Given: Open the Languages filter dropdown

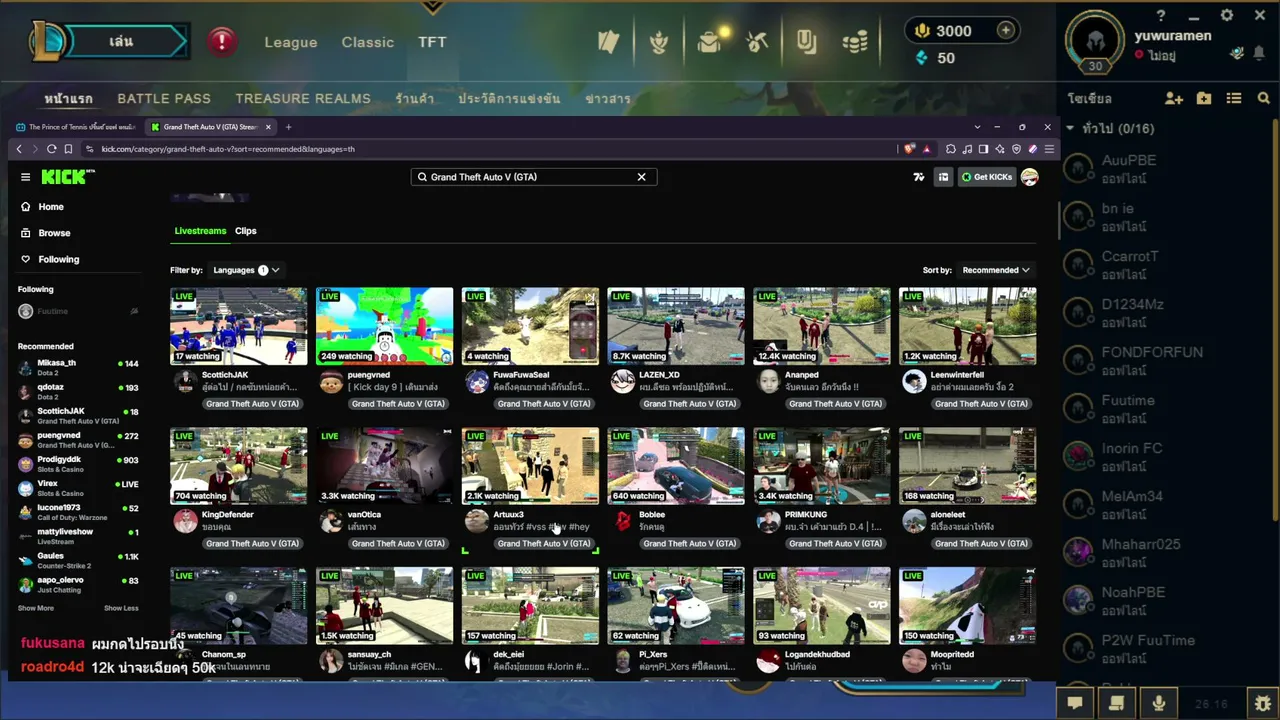Looking at the screenshot, I should click(245, 270).
